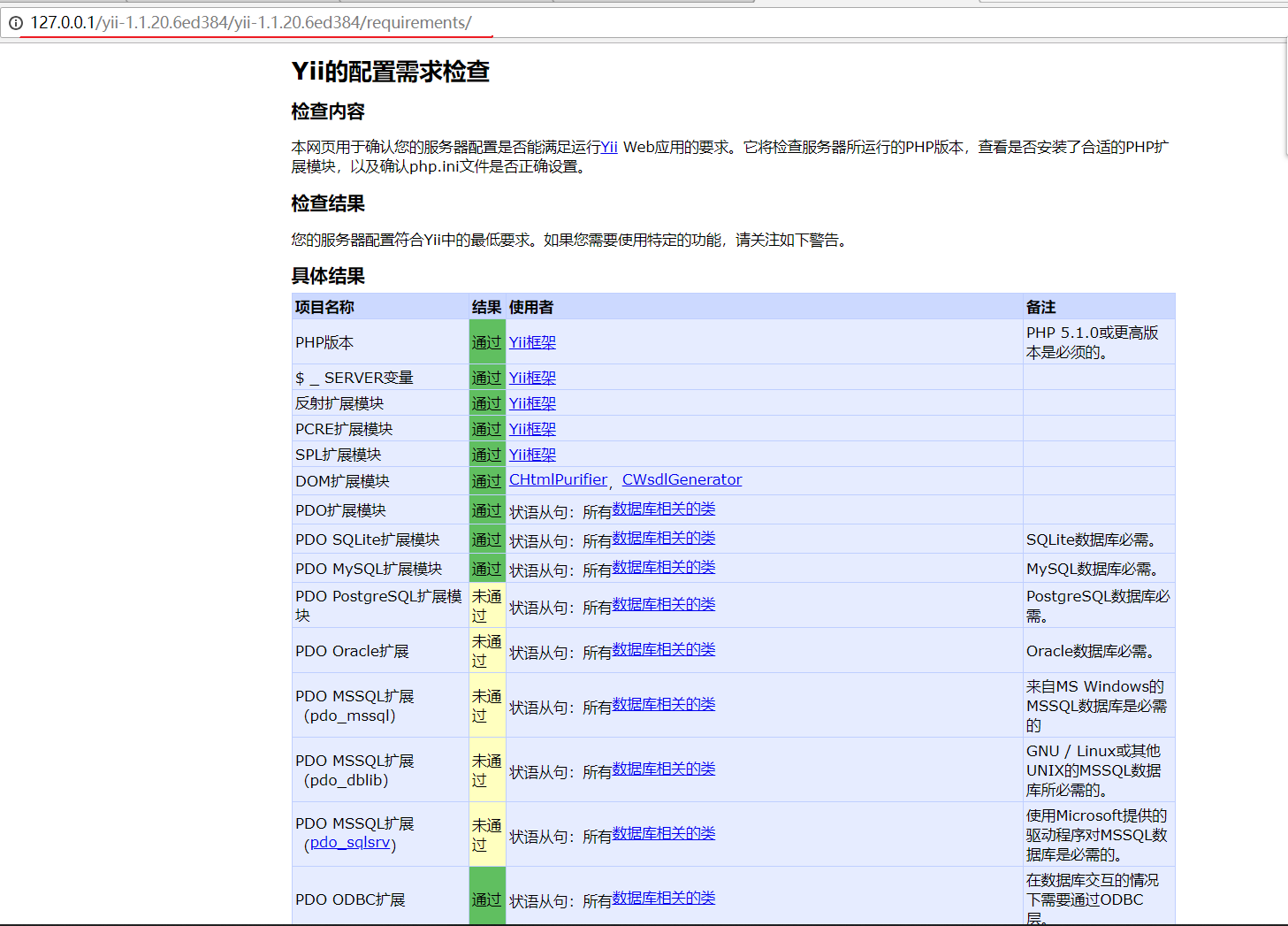Open Yii框架 link in $_SERVER变量 row
Image resolution: width=1288 pixels, height=926 pixels.
click(x=532, y=378)
